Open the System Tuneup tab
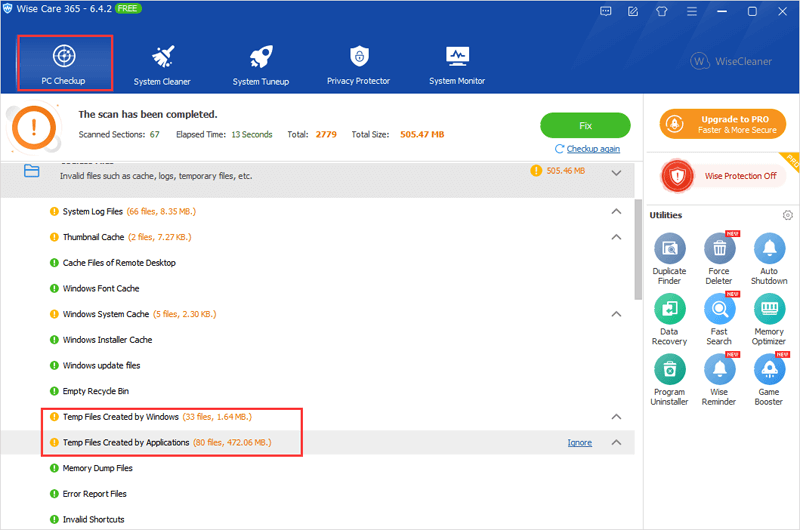800x530 pixels. 261,65
